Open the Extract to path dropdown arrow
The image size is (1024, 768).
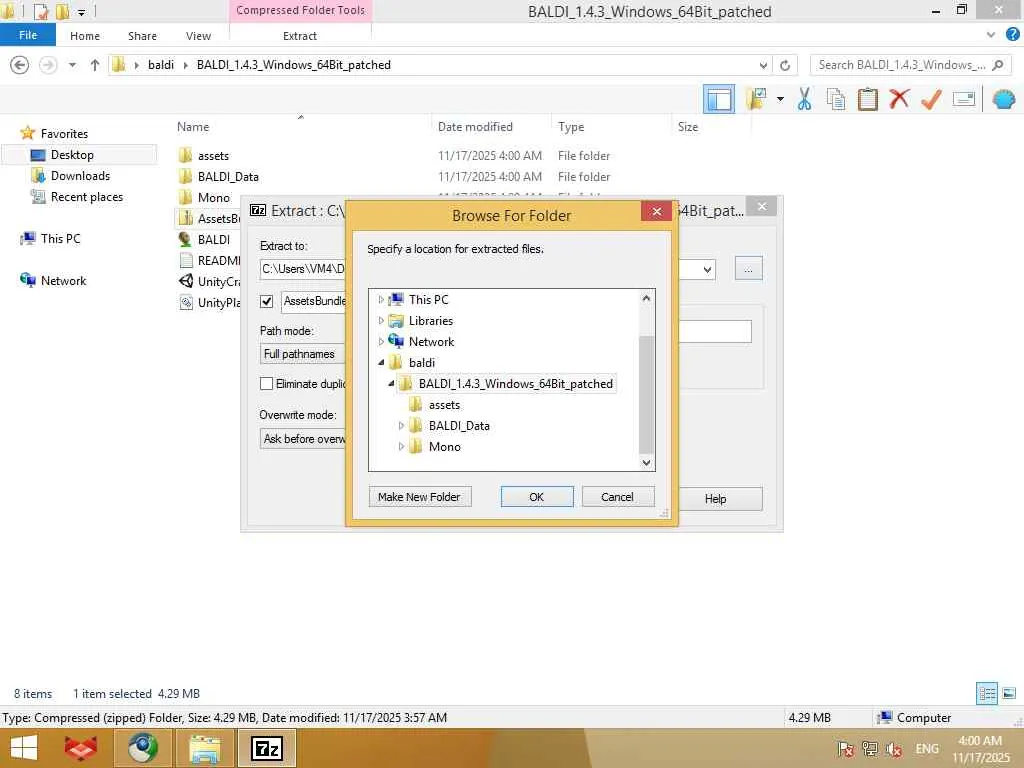tap(707, 270)
